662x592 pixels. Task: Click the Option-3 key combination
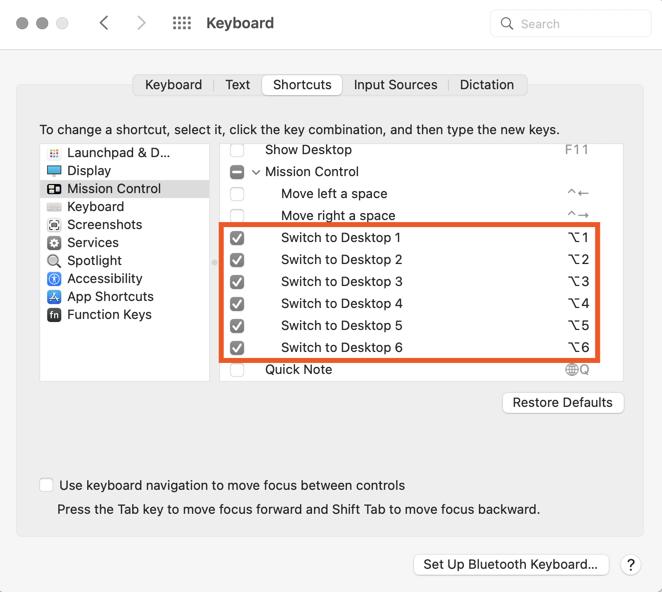tap(578, 282)
